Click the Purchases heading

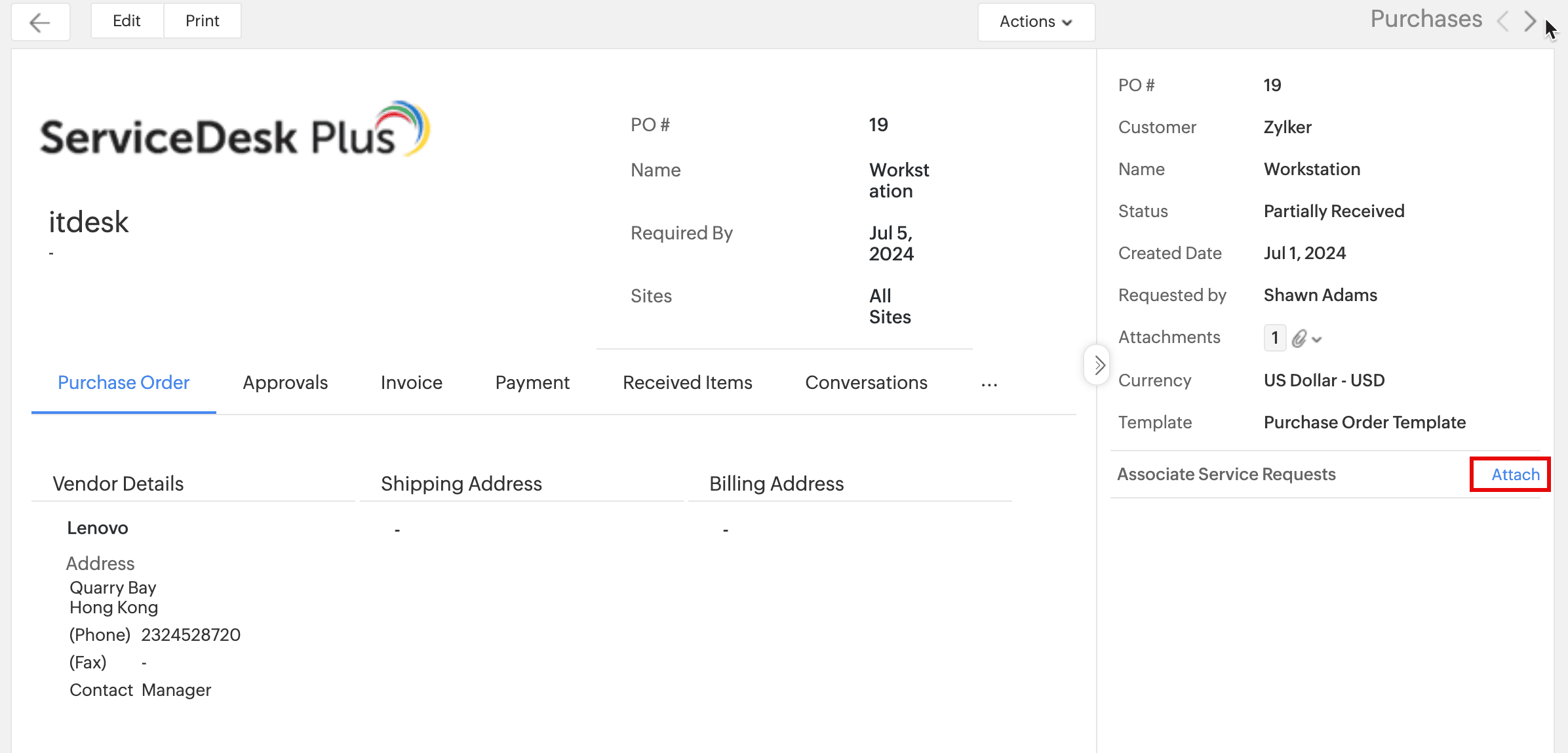(x=1426, y=19)
